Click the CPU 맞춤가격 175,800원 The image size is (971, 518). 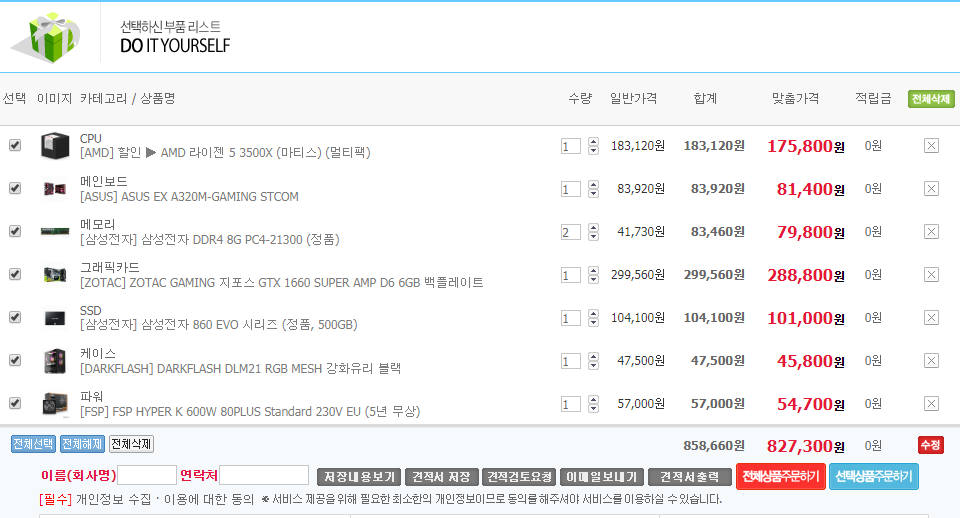click(x=806, y=146)
